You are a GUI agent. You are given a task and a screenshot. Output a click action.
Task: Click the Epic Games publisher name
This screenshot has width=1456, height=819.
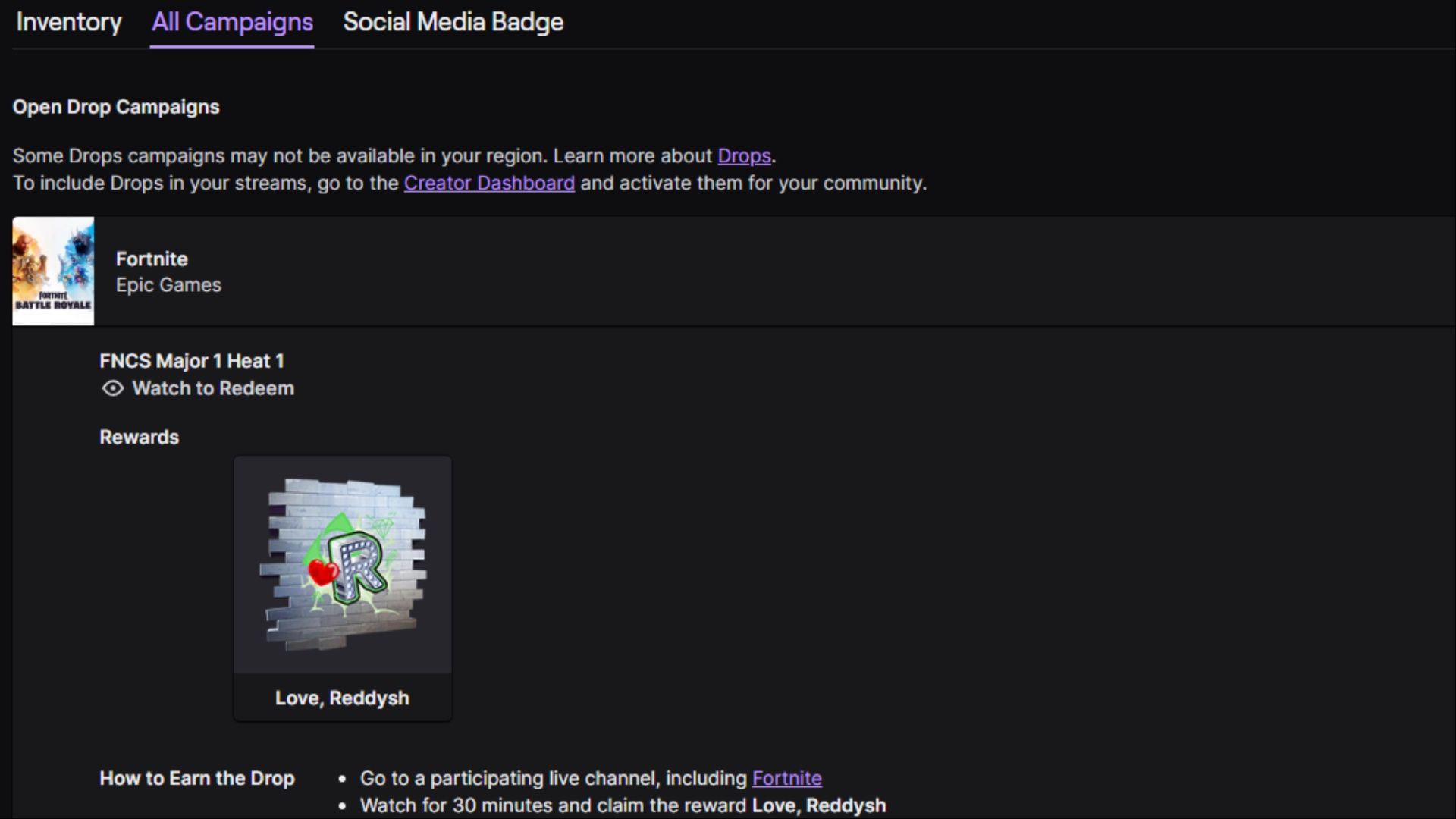(x=168, y=285)
